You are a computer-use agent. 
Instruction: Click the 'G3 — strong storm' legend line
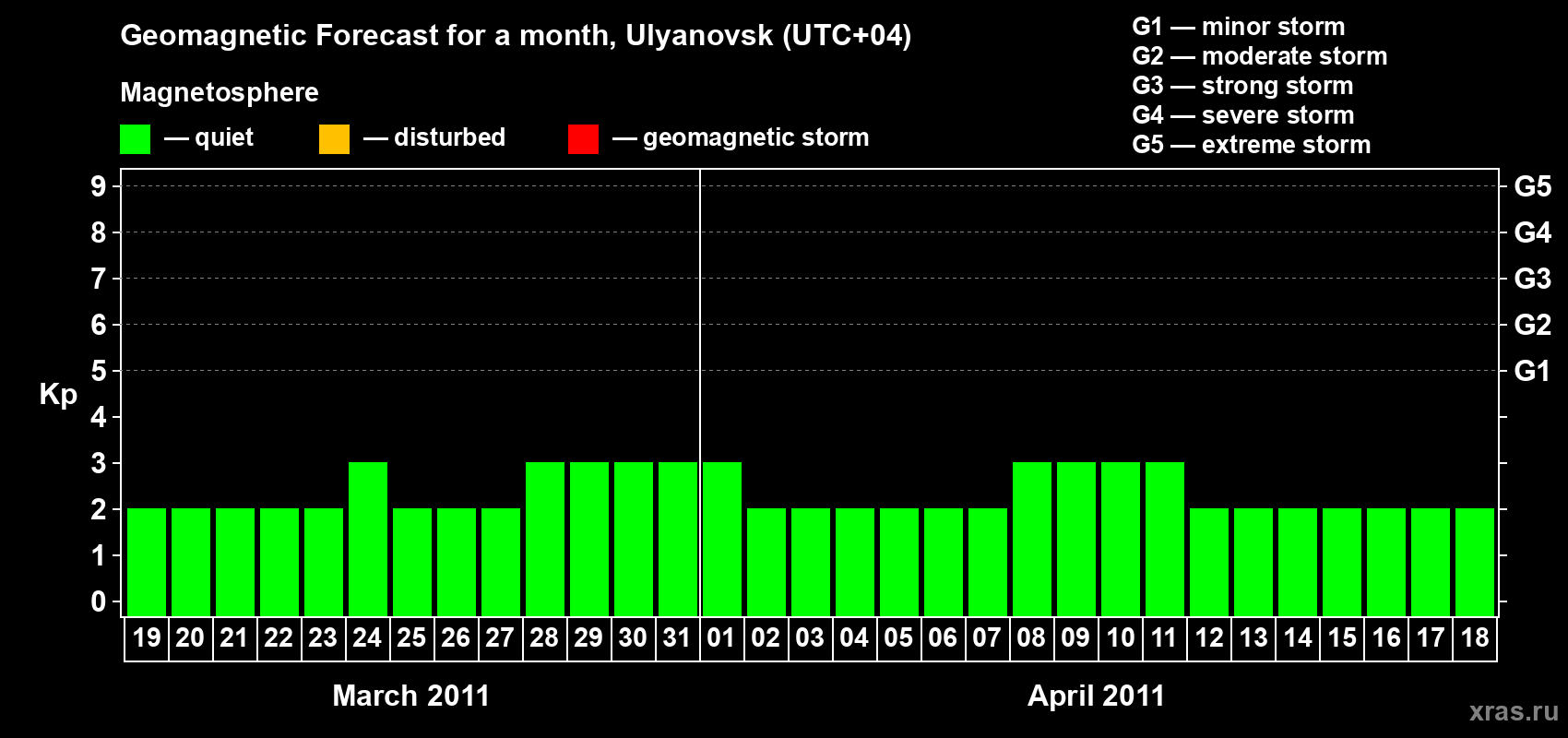point(1242,86)
